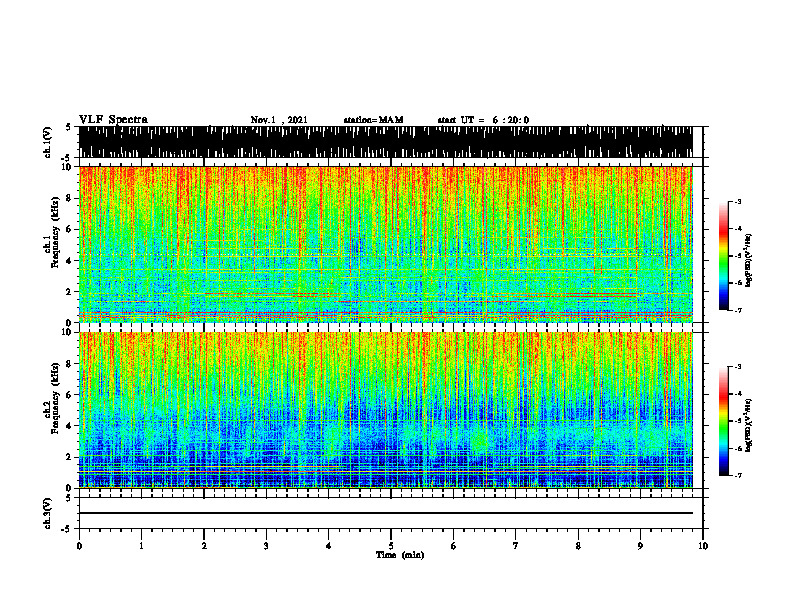Click the "-7" label on ch.2 color bar

(x=737, y=475)
